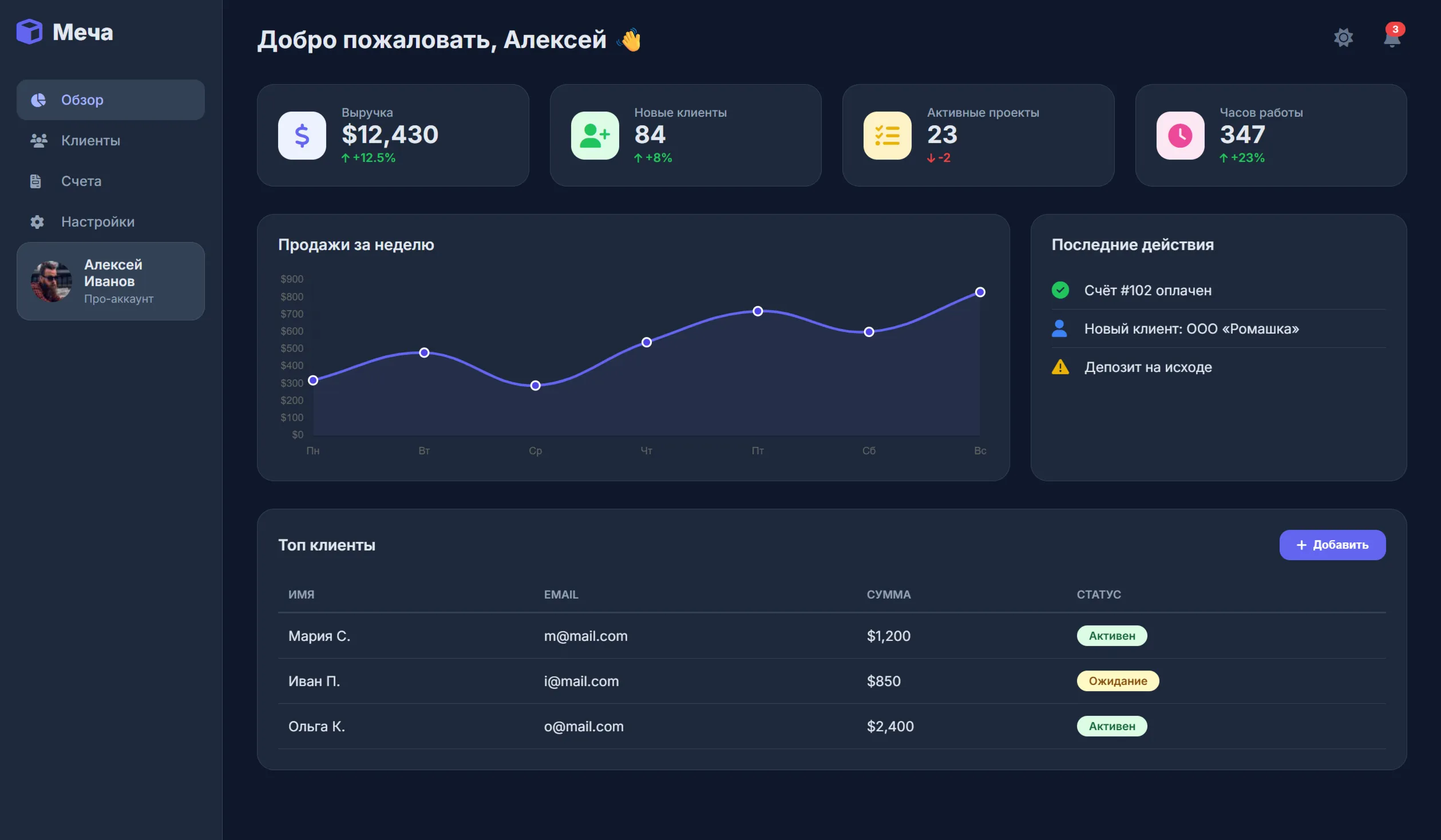The image size is (1441, 840).
Task: Click the Добавить button
Action: point(1332,545)
